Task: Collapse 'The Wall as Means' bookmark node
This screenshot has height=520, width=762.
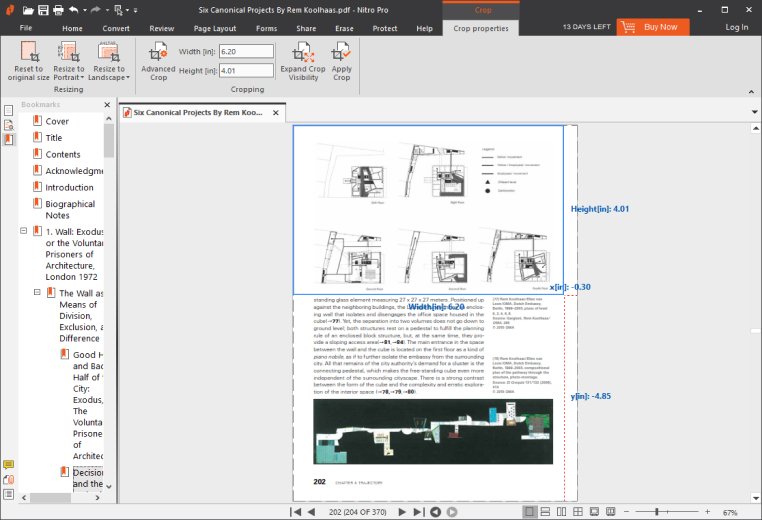Action: click(x=37, y=292)
